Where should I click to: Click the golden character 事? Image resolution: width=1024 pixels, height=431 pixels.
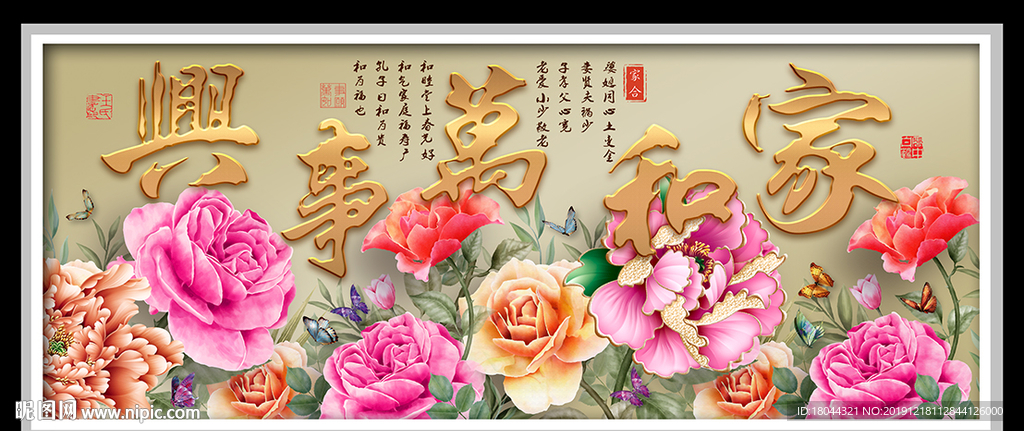click(334, 196)
